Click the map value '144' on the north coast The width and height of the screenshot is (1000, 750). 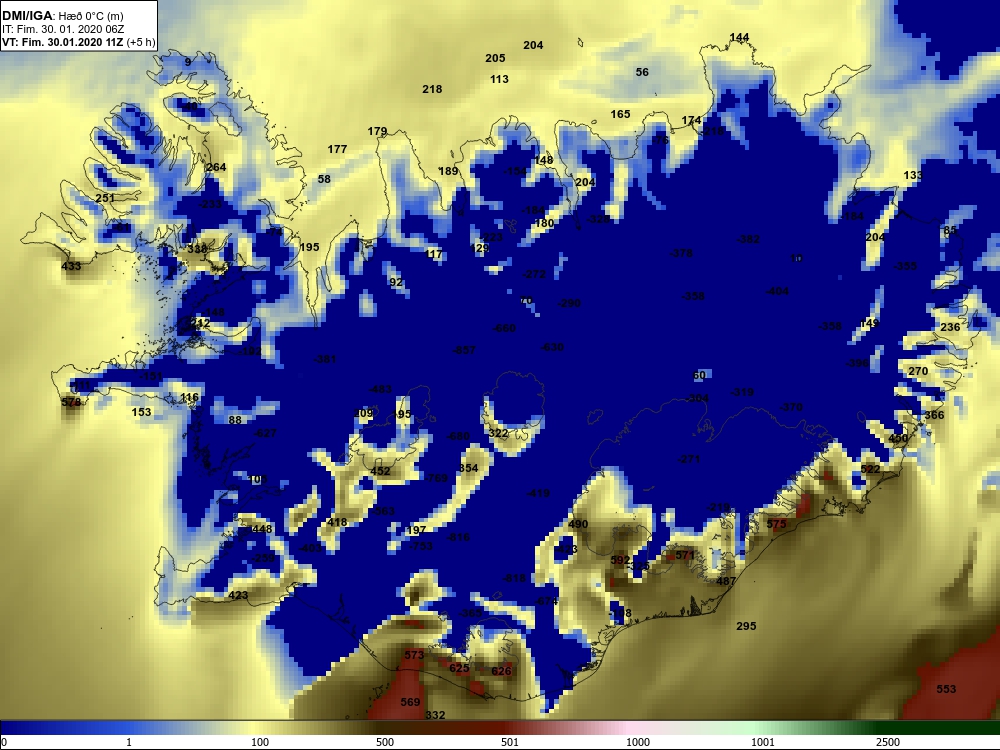point(739,37)
